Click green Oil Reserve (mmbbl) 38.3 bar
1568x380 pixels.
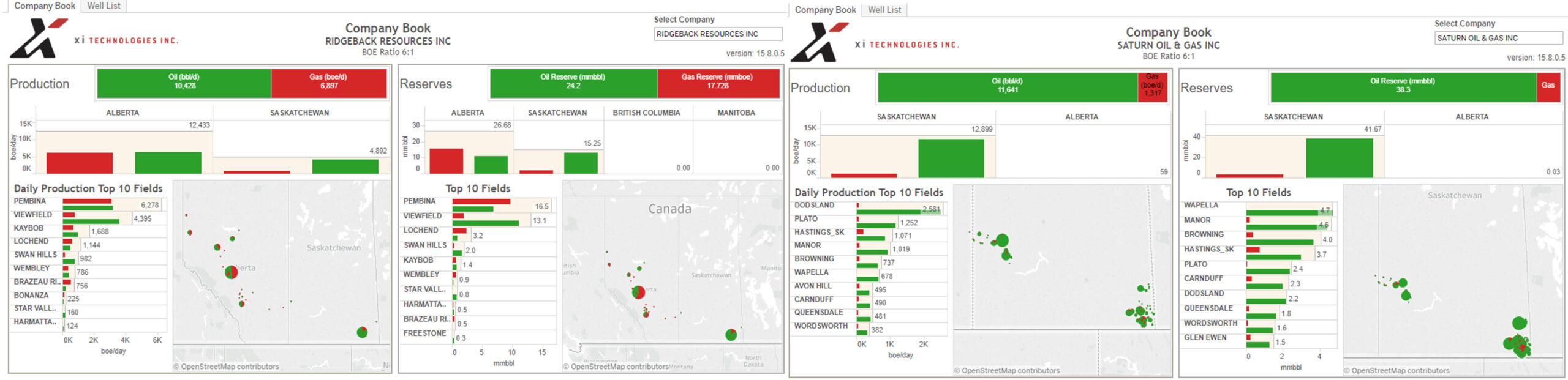point(1403,87)
